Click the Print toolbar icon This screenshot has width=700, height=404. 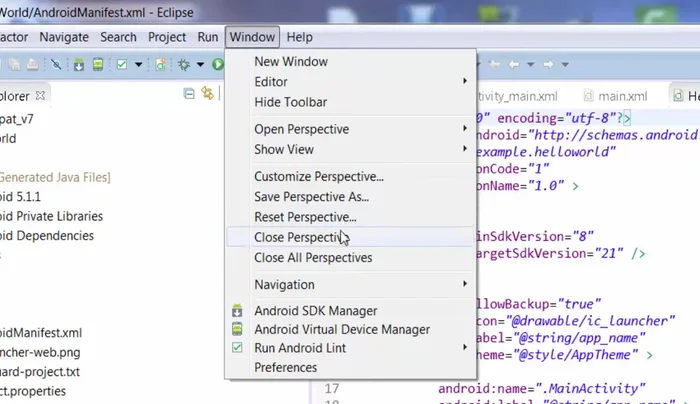33,65
